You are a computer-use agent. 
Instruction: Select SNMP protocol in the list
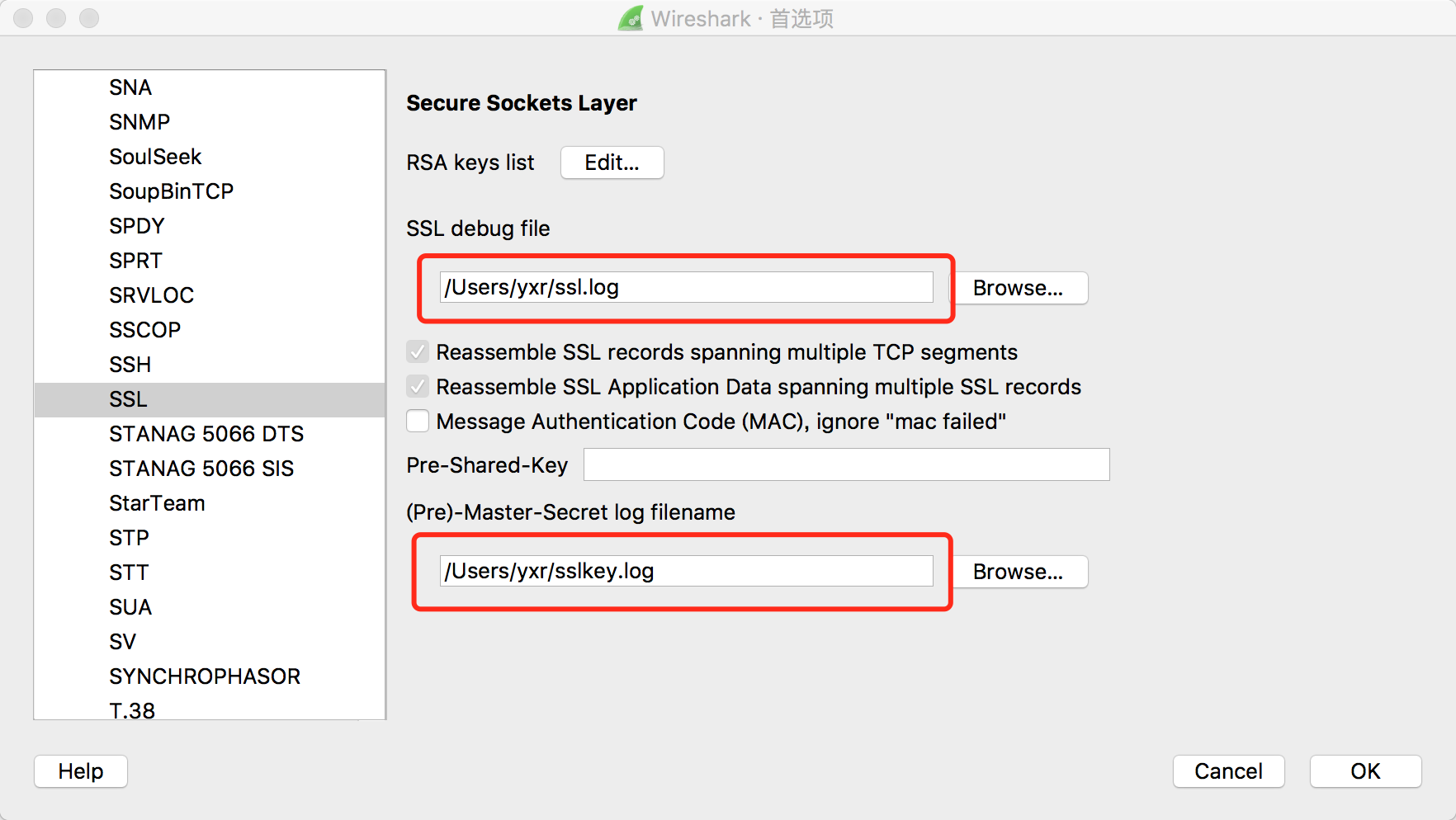click(210, 122)
